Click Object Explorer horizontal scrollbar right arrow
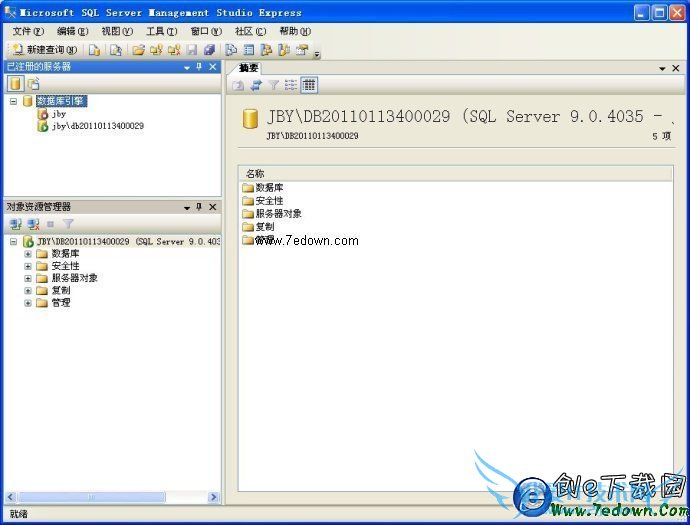 (x=213, y=497)
